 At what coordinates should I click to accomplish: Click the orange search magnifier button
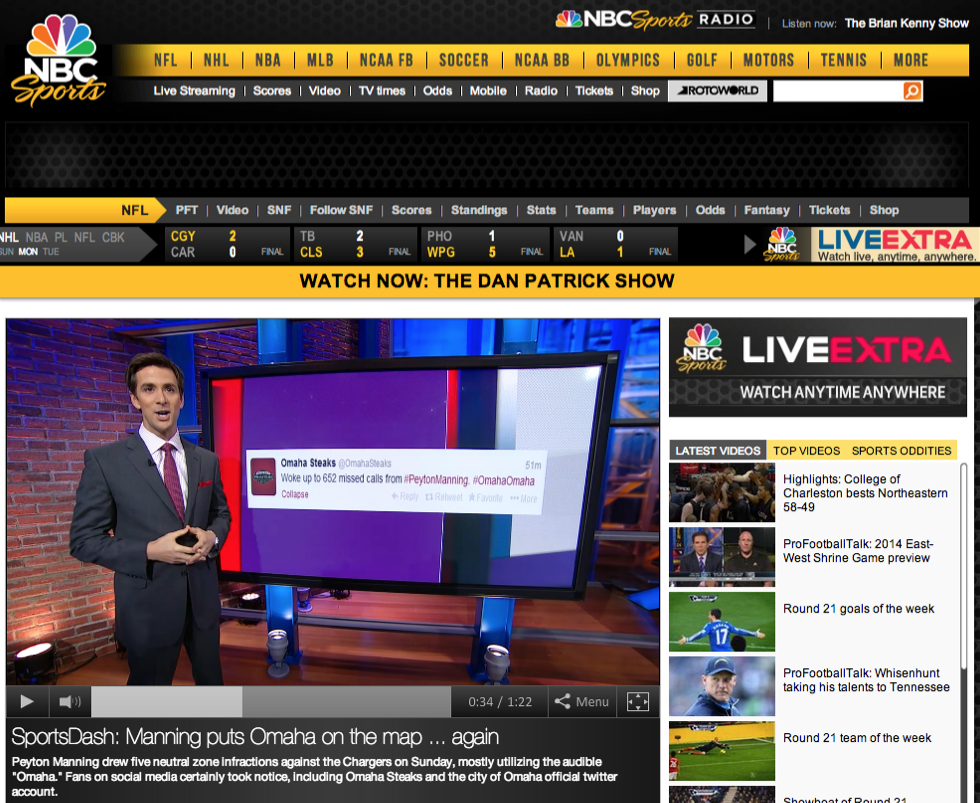(912, 91)
